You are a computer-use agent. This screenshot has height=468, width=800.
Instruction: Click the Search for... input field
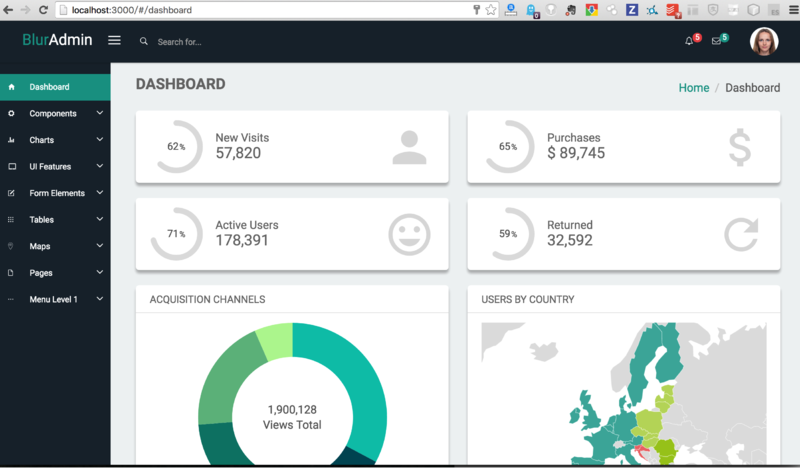200,42
